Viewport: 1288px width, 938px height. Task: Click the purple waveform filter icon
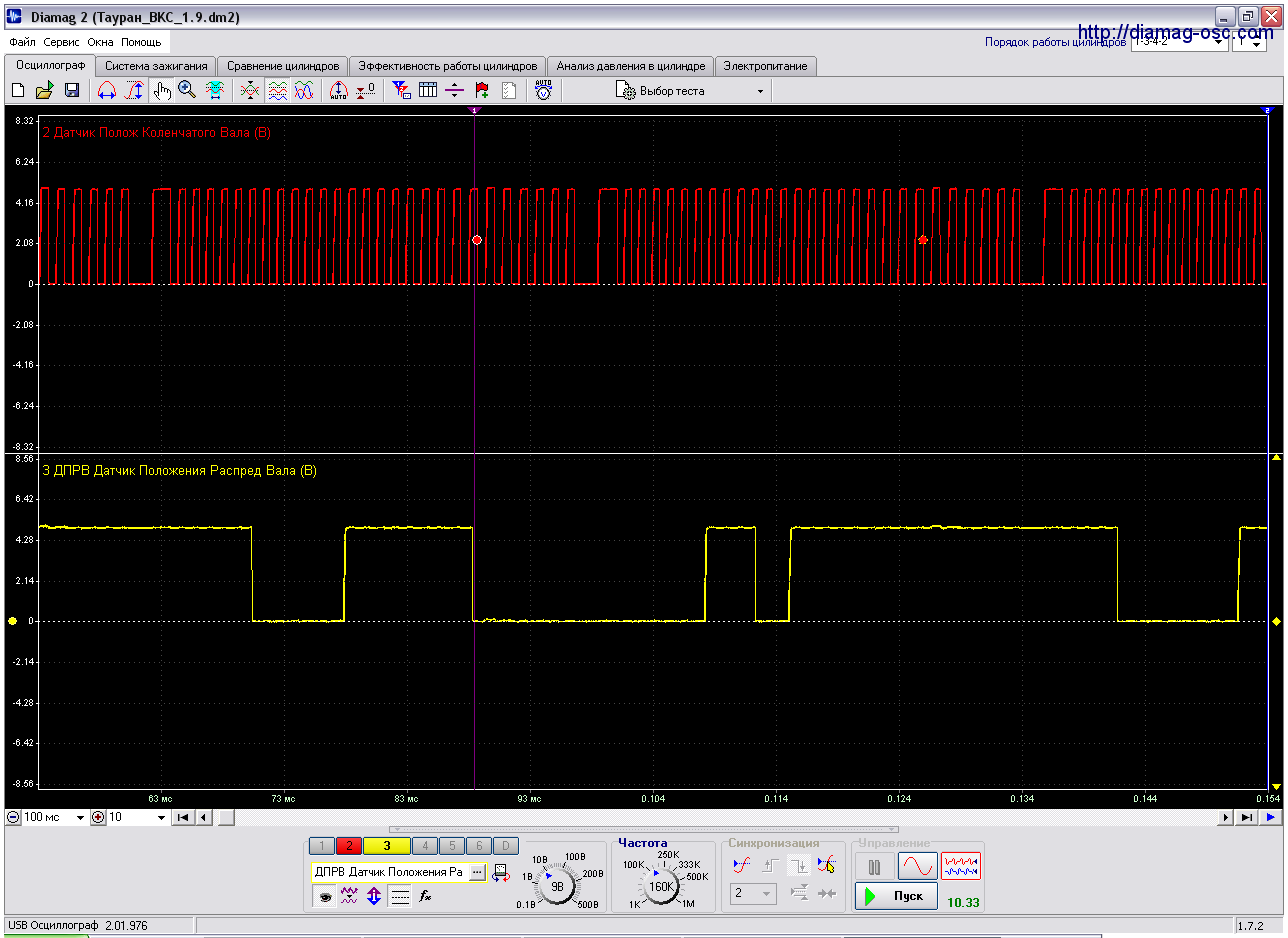349,897
